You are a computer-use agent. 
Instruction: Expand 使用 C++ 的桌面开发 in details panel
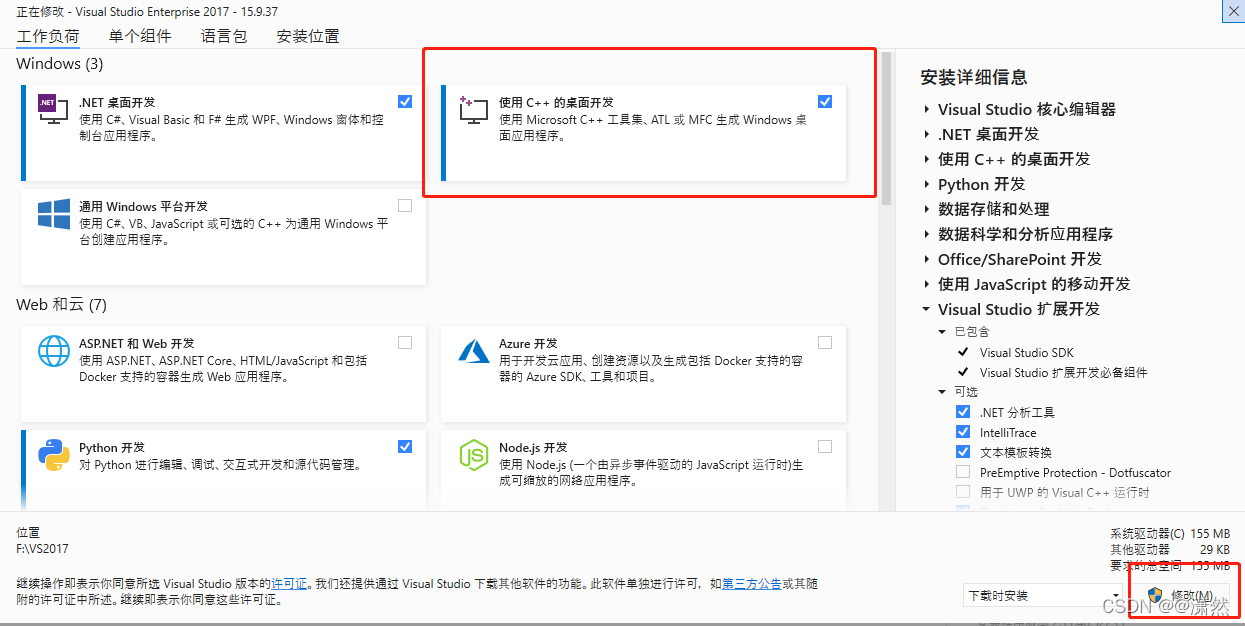click(926, 159)
